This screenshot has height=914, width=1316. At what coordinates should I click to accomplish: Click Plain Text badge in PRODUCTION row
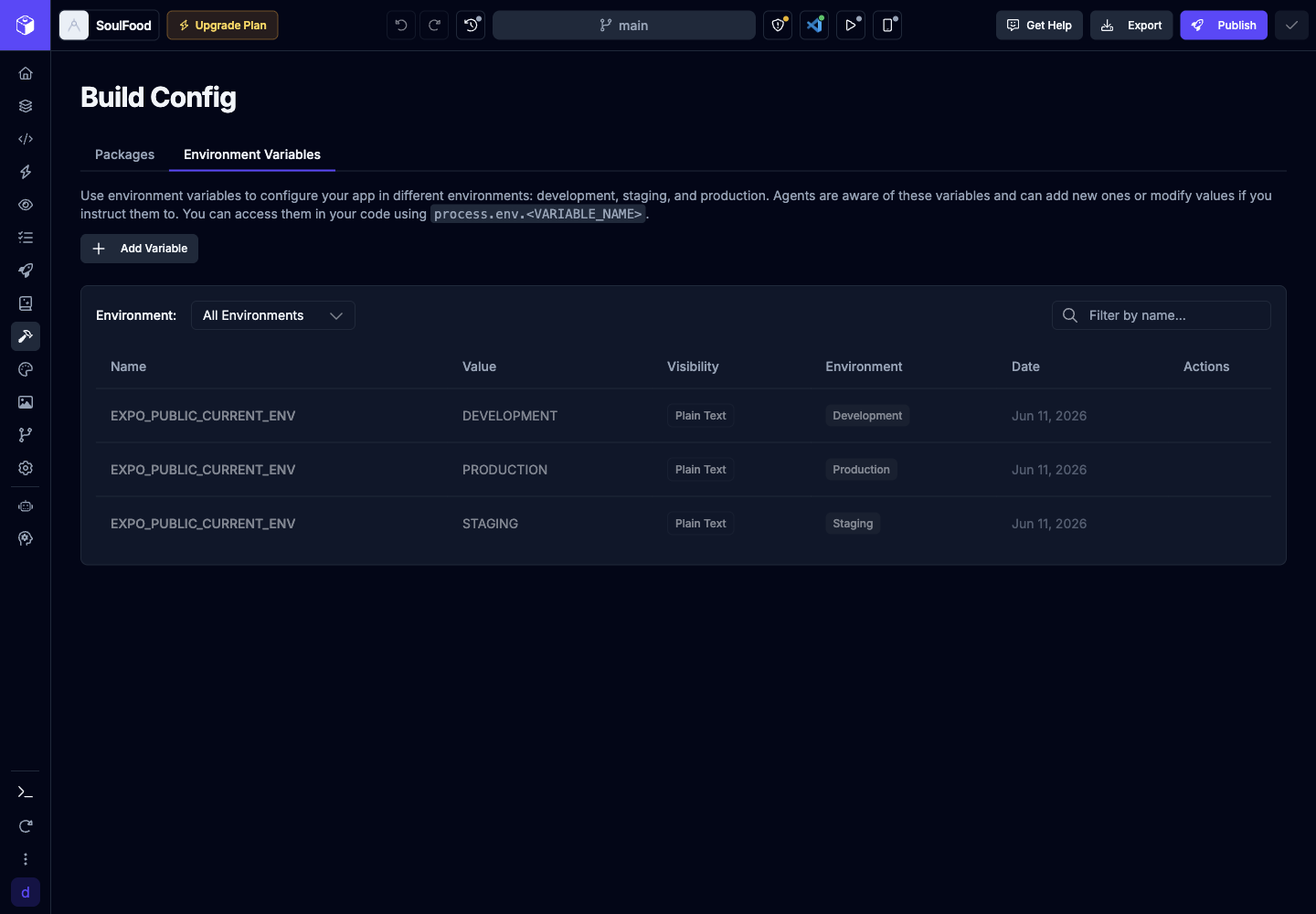701,470
